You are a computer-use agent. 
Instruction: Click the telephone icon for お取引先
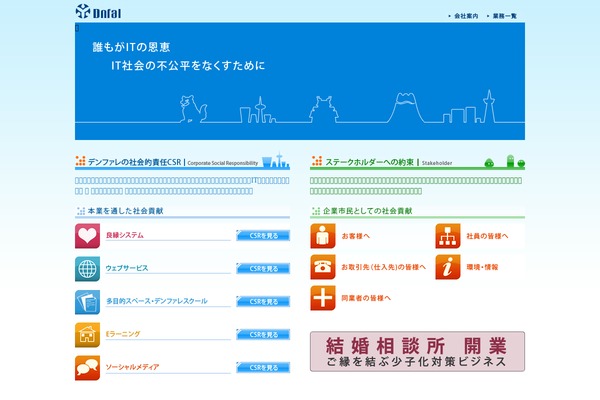323,267
